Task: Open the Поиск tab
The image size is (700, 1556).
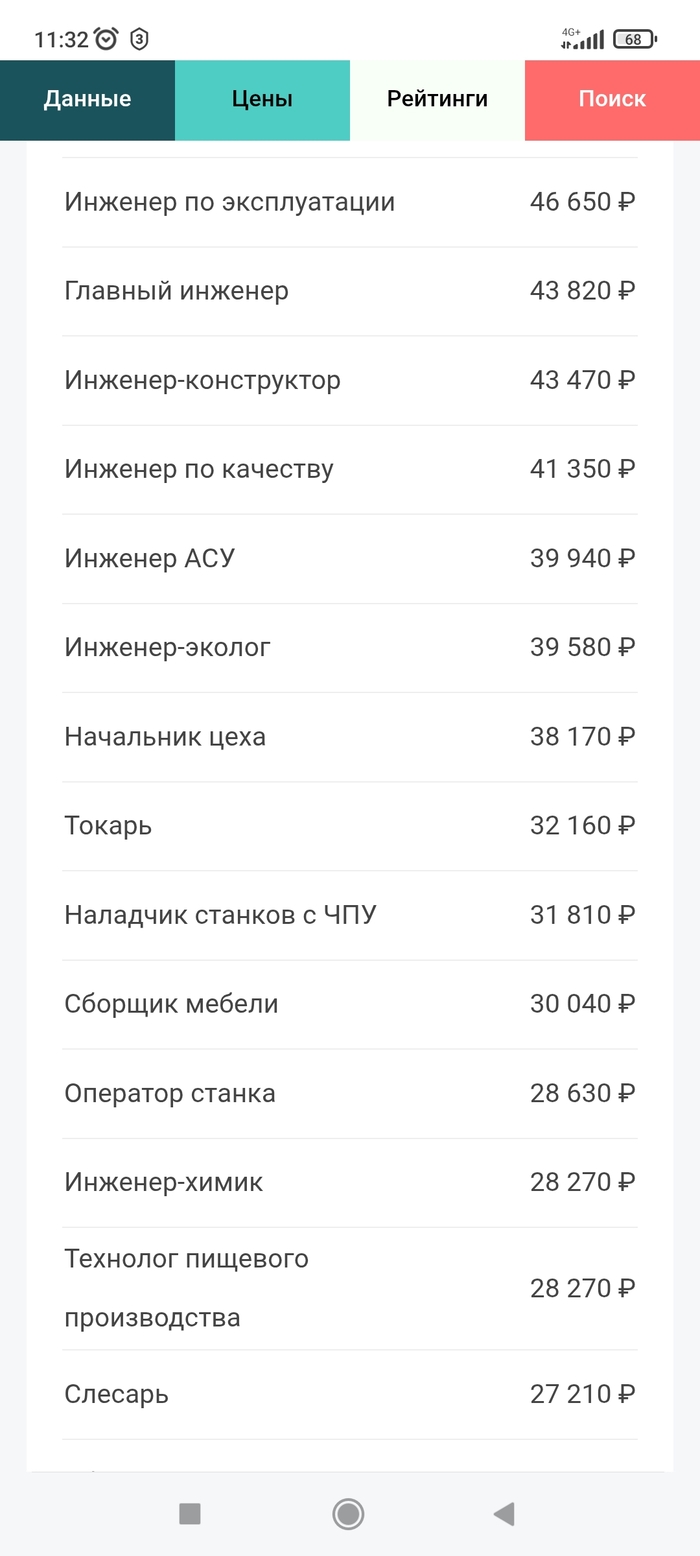Action: [x=612, y=99]
